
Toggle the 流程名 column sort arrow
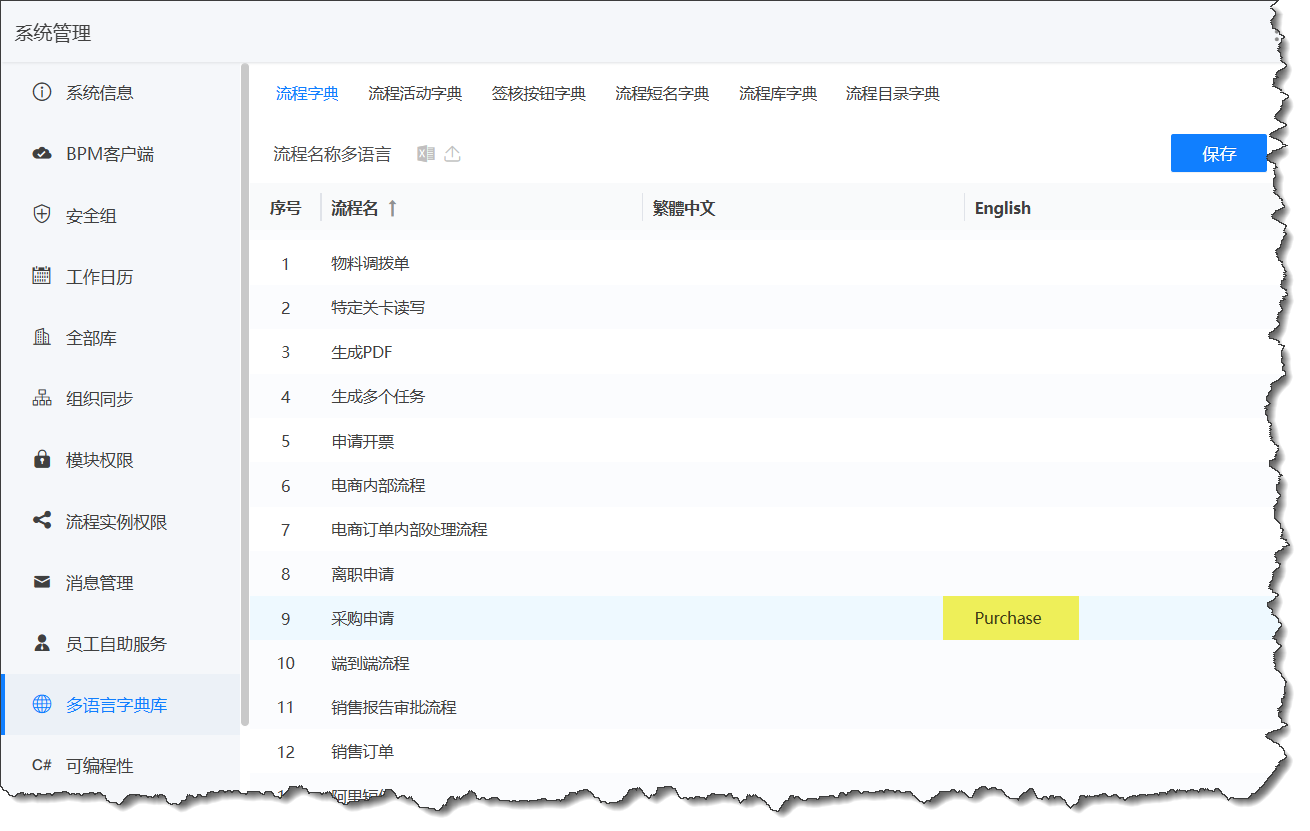(394, 207)
